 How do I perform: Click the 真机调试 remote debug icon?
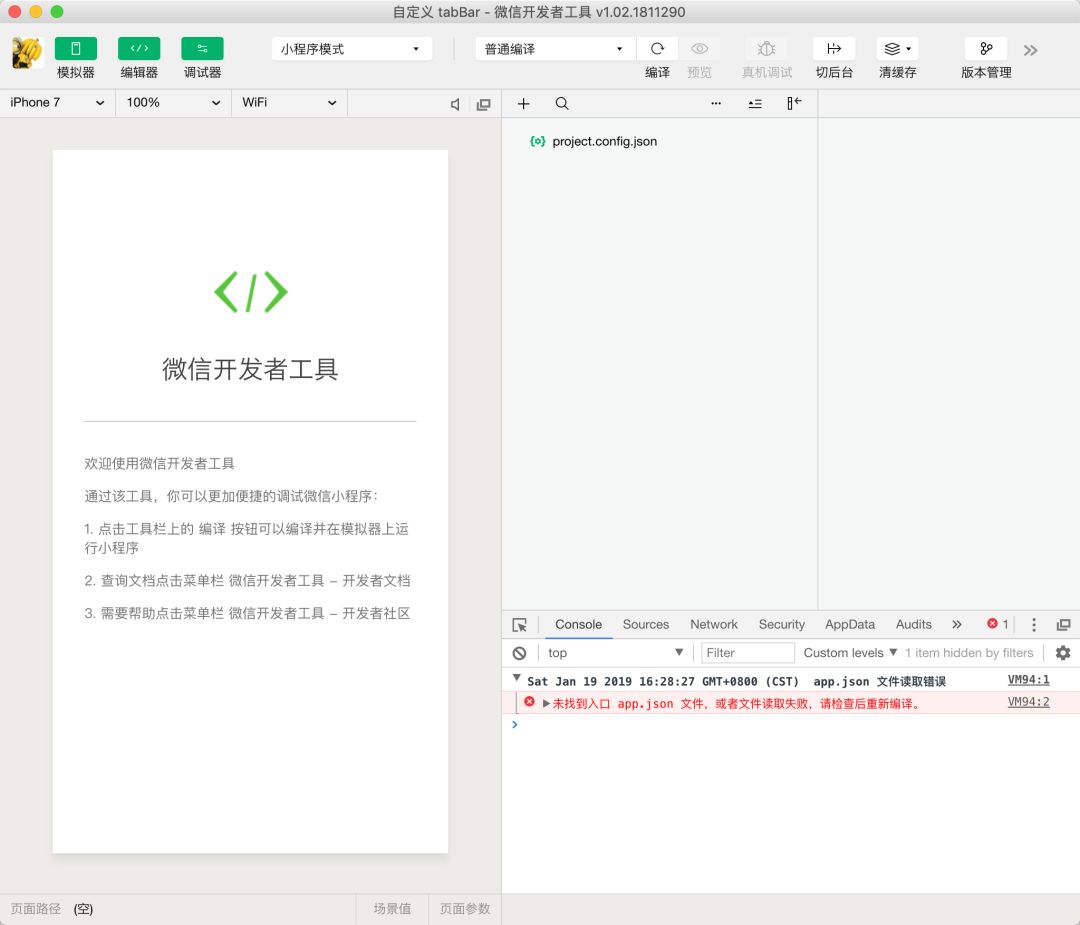click(x=767, y=49)
